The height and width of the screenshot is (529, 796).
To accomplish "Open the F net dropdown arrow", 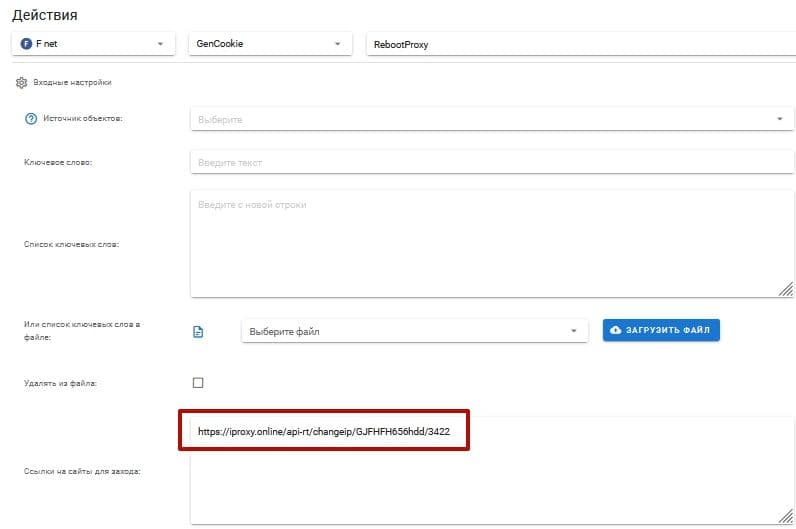I will pos(160,44).
